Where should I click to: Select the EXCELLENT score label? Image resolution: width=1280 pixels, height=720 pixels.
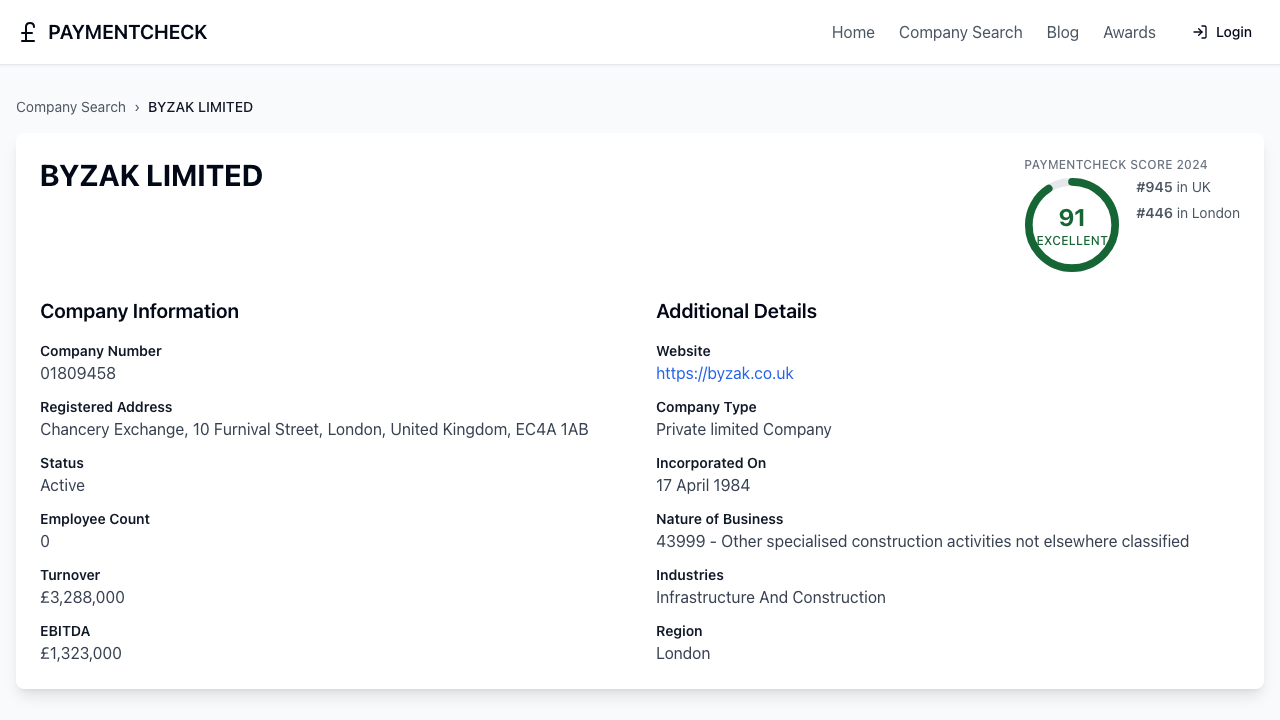(1072, 241)
